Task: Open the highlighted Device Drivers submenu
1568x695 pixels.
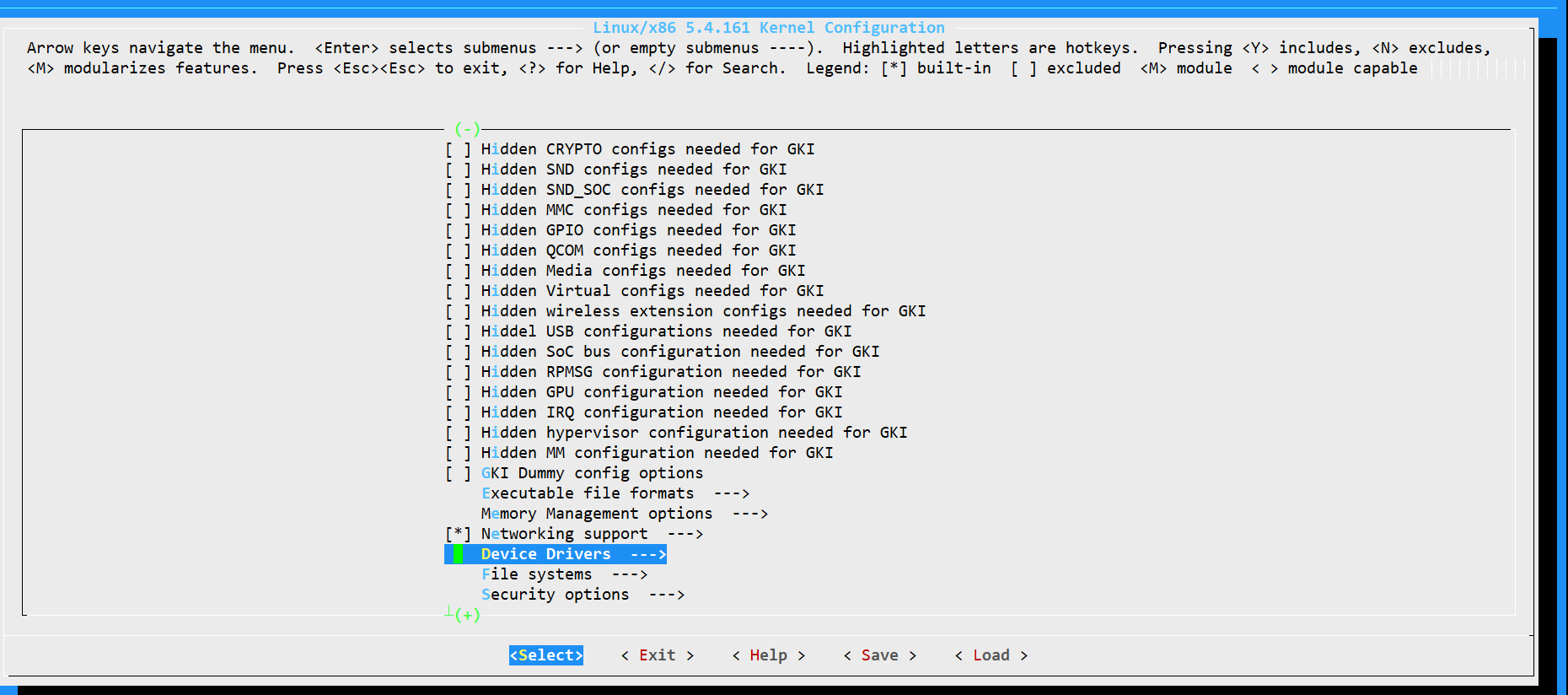Action: [x=556, y=554]
